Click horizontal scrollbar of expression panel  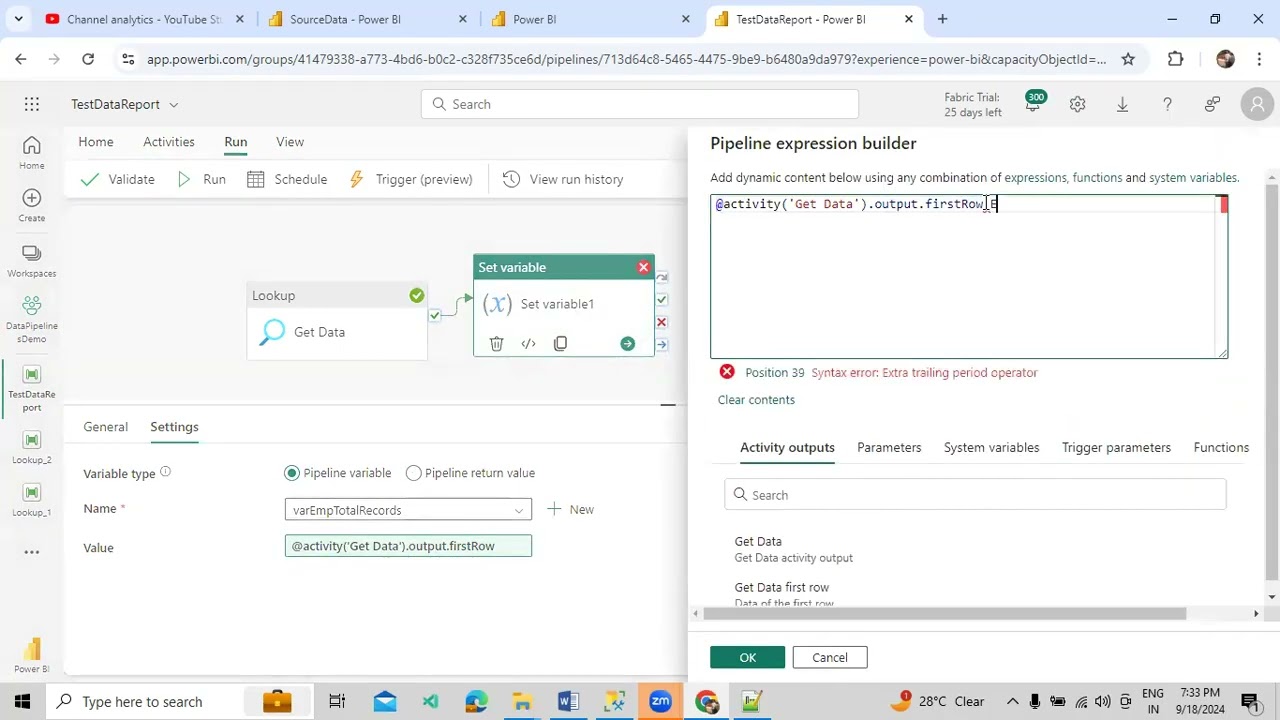click(x=945, y=614)
